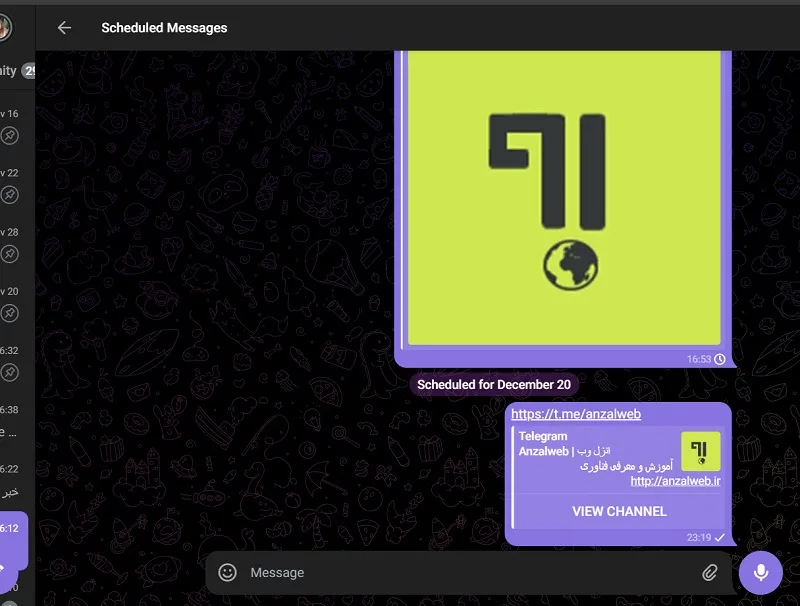Viewport: 800px width, 606px height.
Task: Select the highlighted chat at 6:12
Action: pos(14,541)
